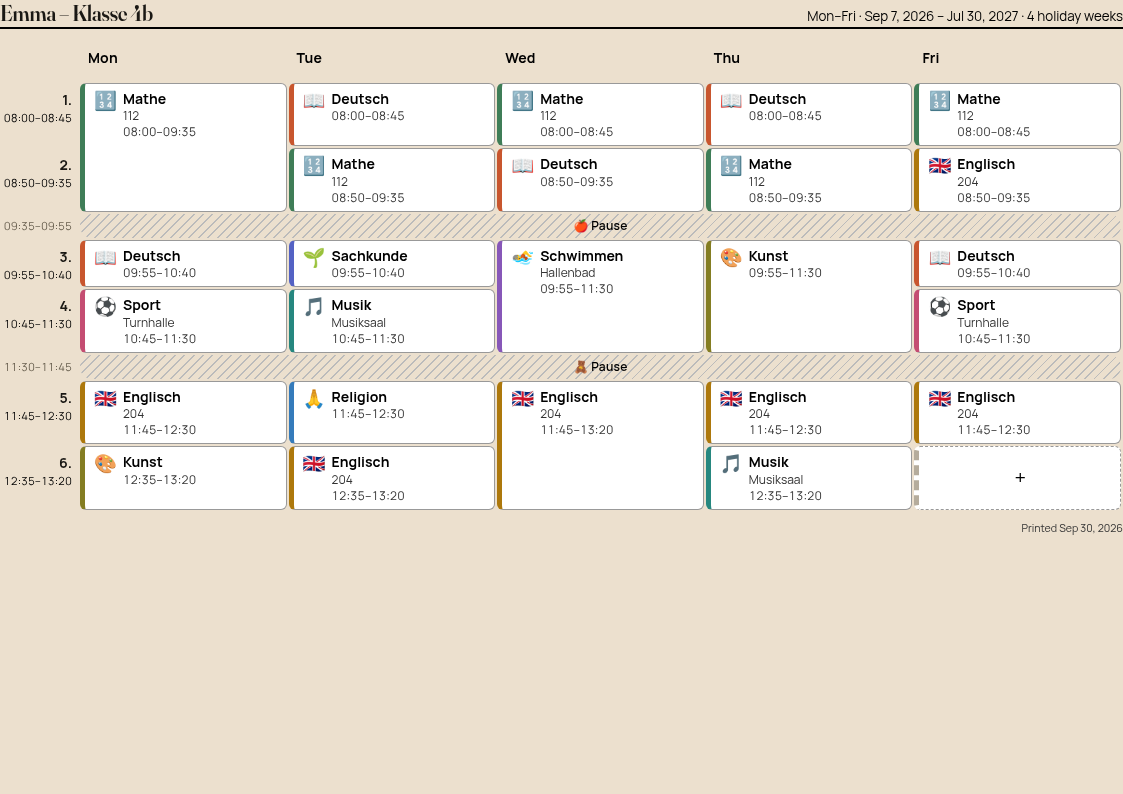The width and height of the screenshot is (1123, 794).
Task: Click the soccer ball icon in Monday's Sport
Action: coord(105,307)
